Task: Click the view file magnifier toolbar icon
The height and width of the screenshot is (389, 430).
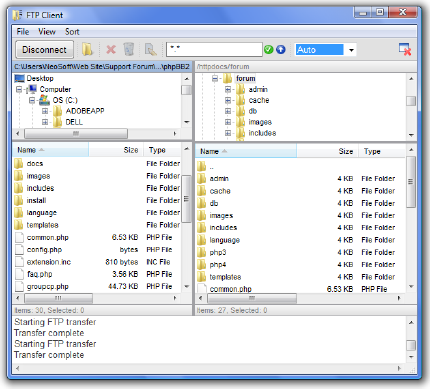Action: point(150,50)
